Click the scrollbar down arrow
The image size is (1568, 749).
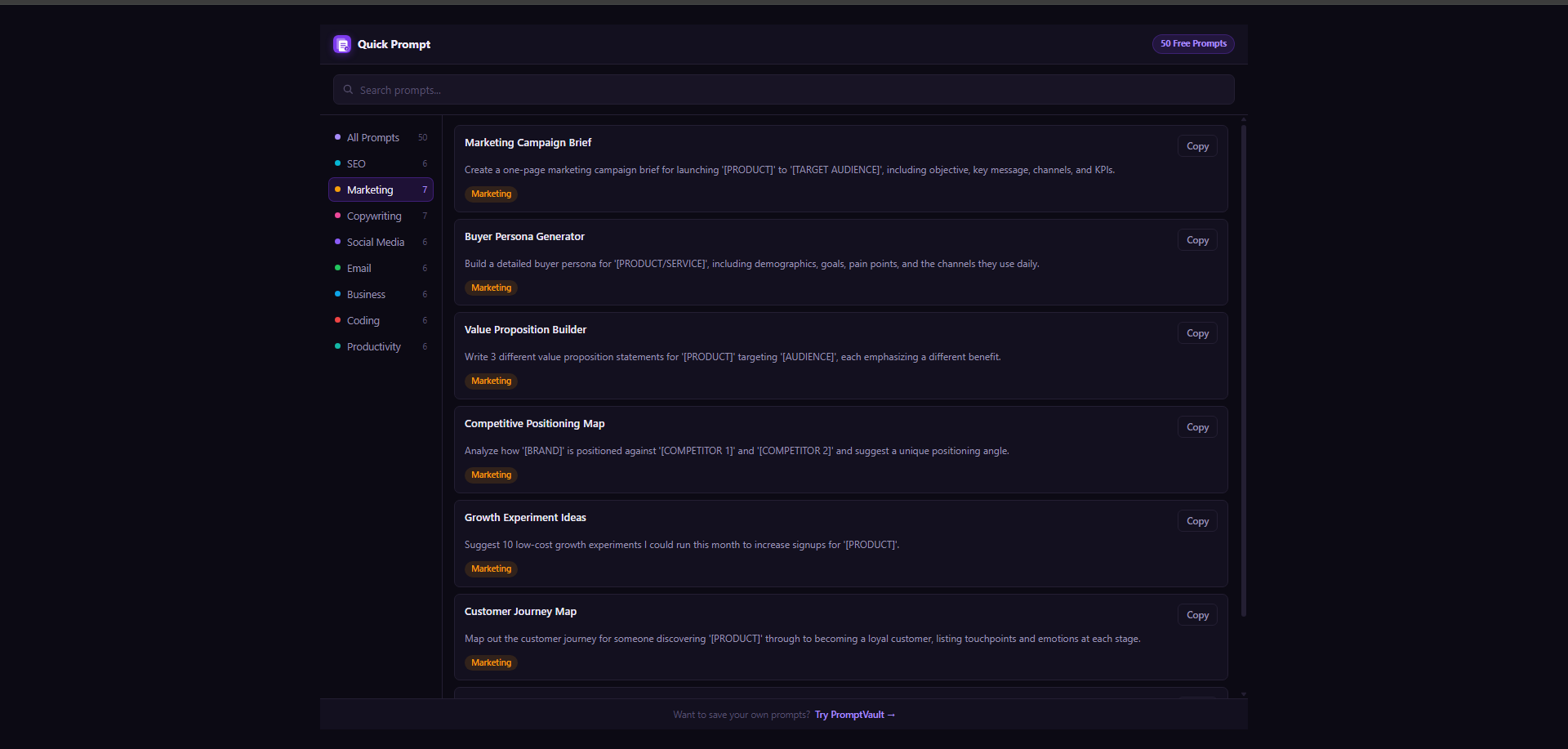pyautogui.click(x=1244, y=694)
